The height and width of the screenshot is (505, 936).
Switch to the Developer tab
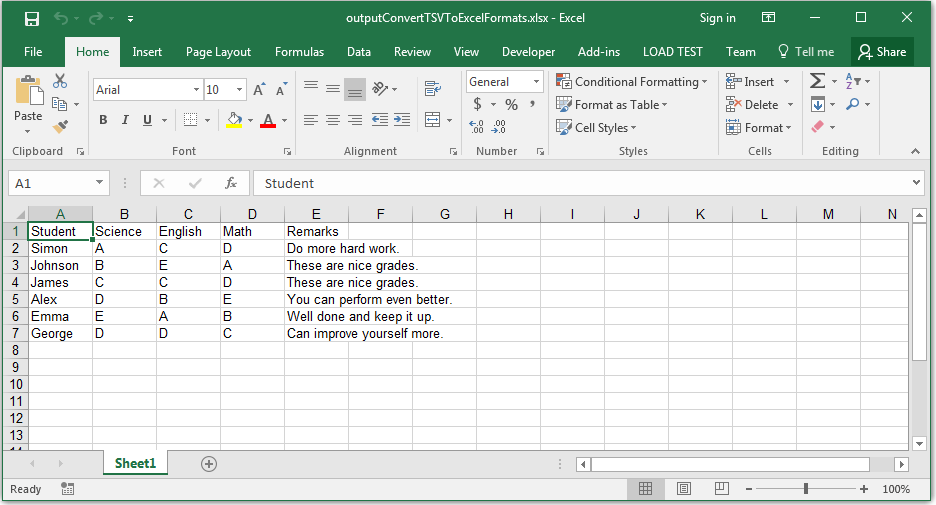coord(528,52)
